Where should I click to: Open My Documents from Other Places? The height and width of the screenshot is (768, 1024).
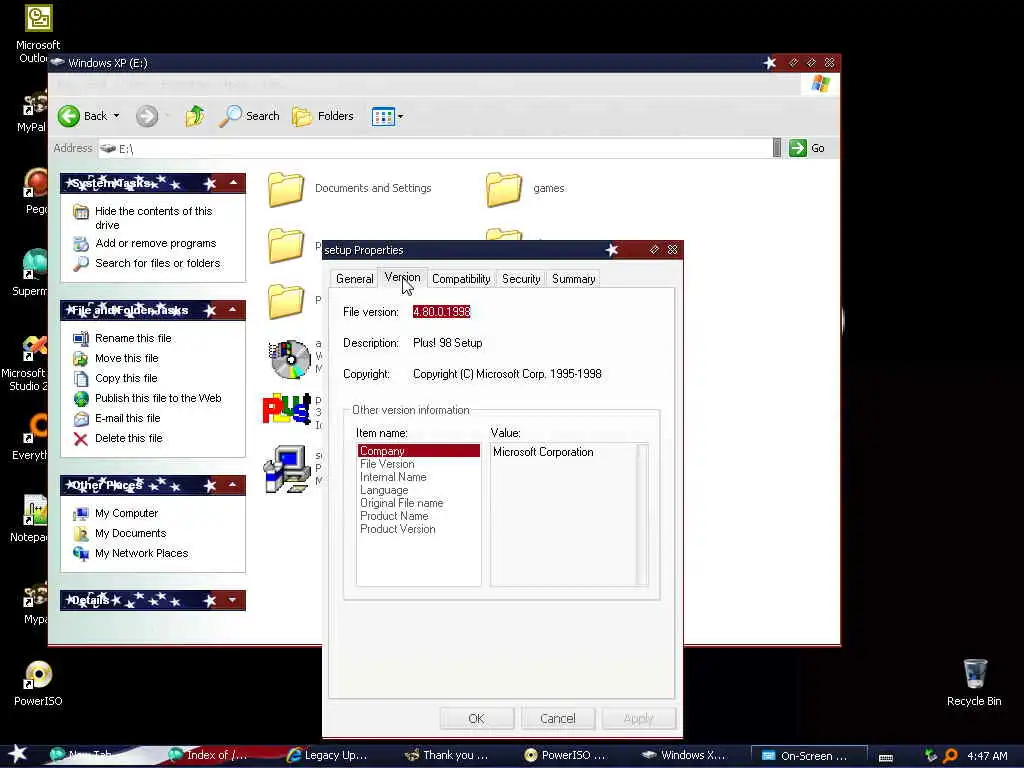tap(131, 534)
